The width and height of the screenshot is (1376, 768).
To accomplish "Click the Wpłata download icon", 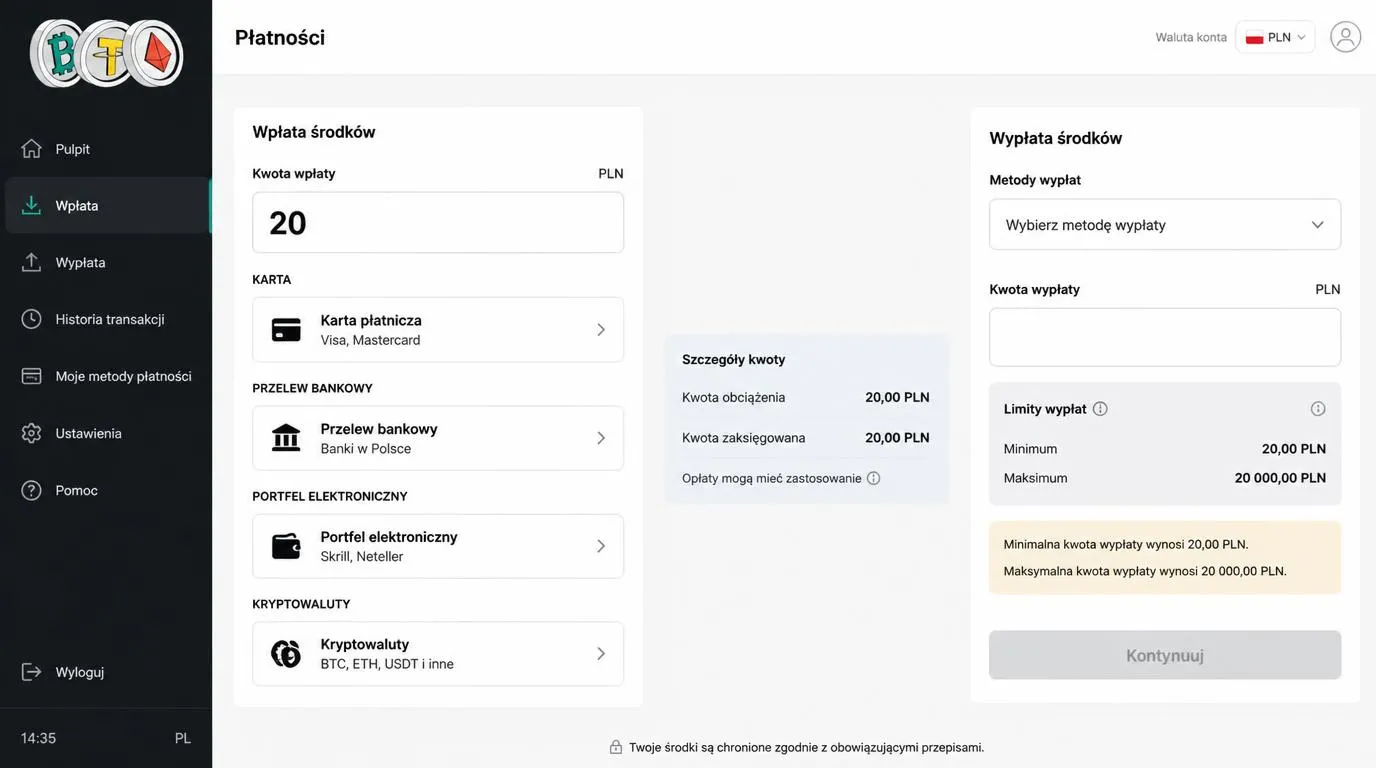I will [x=32, y=206].
